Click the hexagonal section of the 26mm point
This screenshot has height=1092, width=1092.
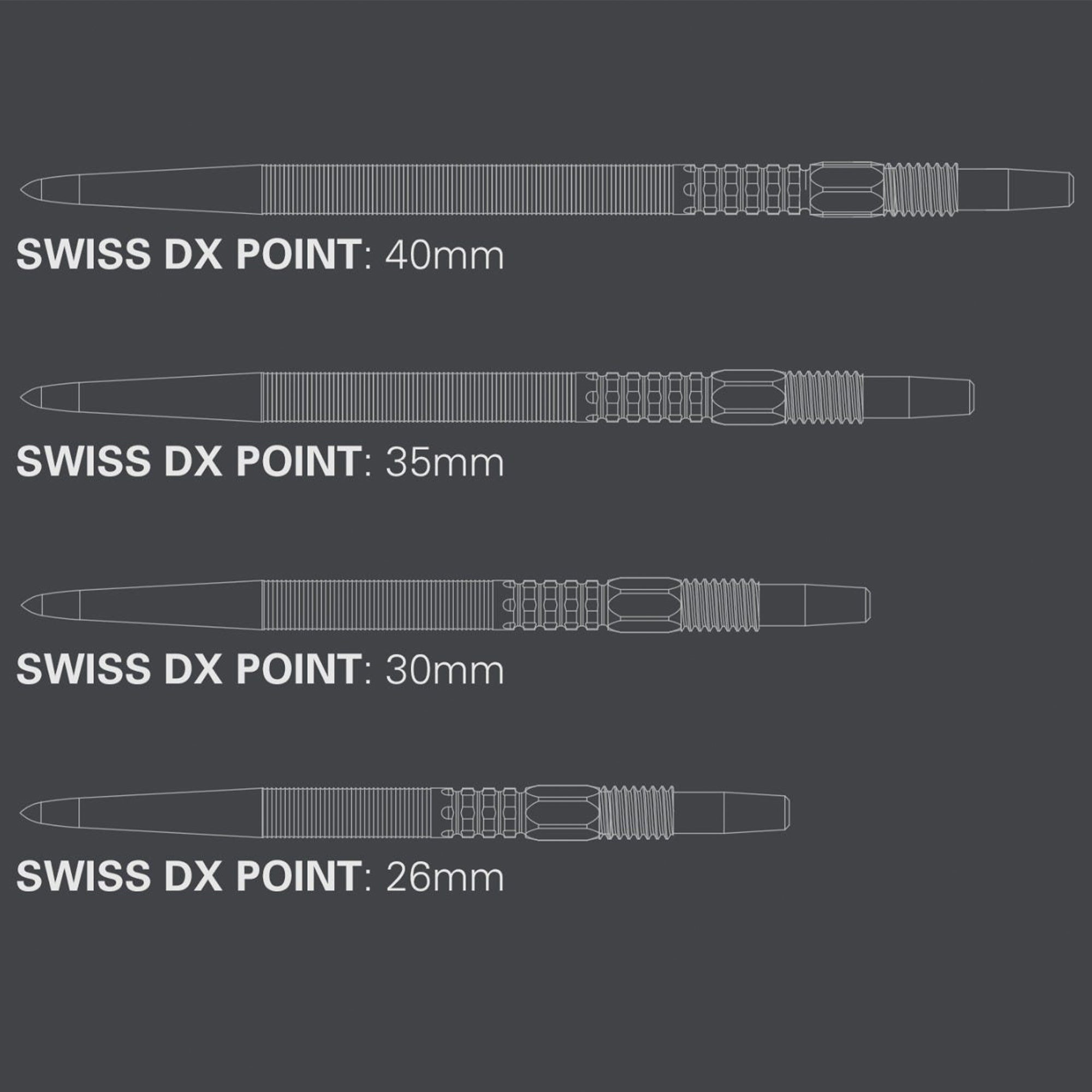coord(561,812)
